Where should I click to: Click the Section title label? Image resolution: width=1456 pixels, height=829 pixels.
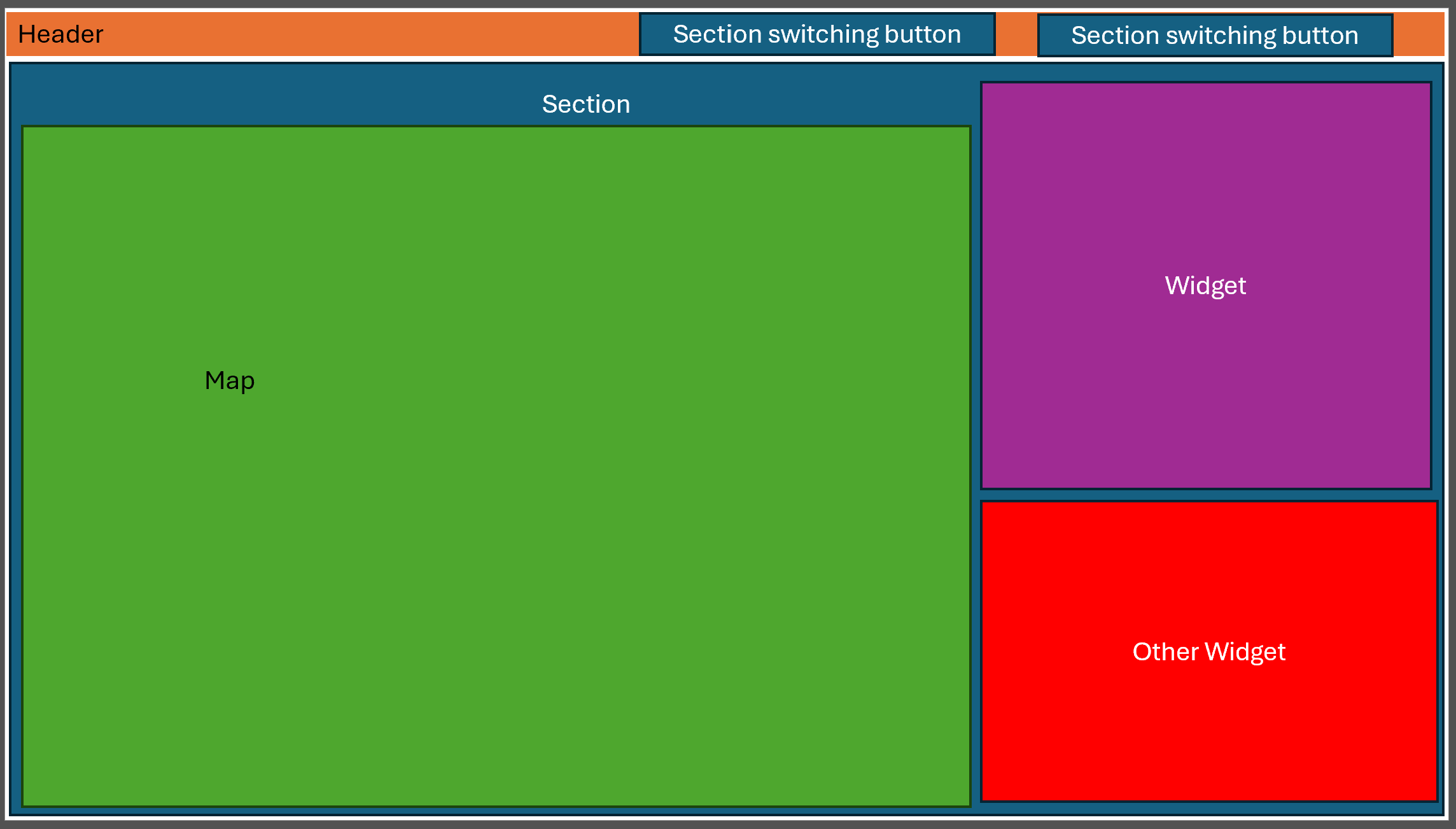click(x=586, y=104)
